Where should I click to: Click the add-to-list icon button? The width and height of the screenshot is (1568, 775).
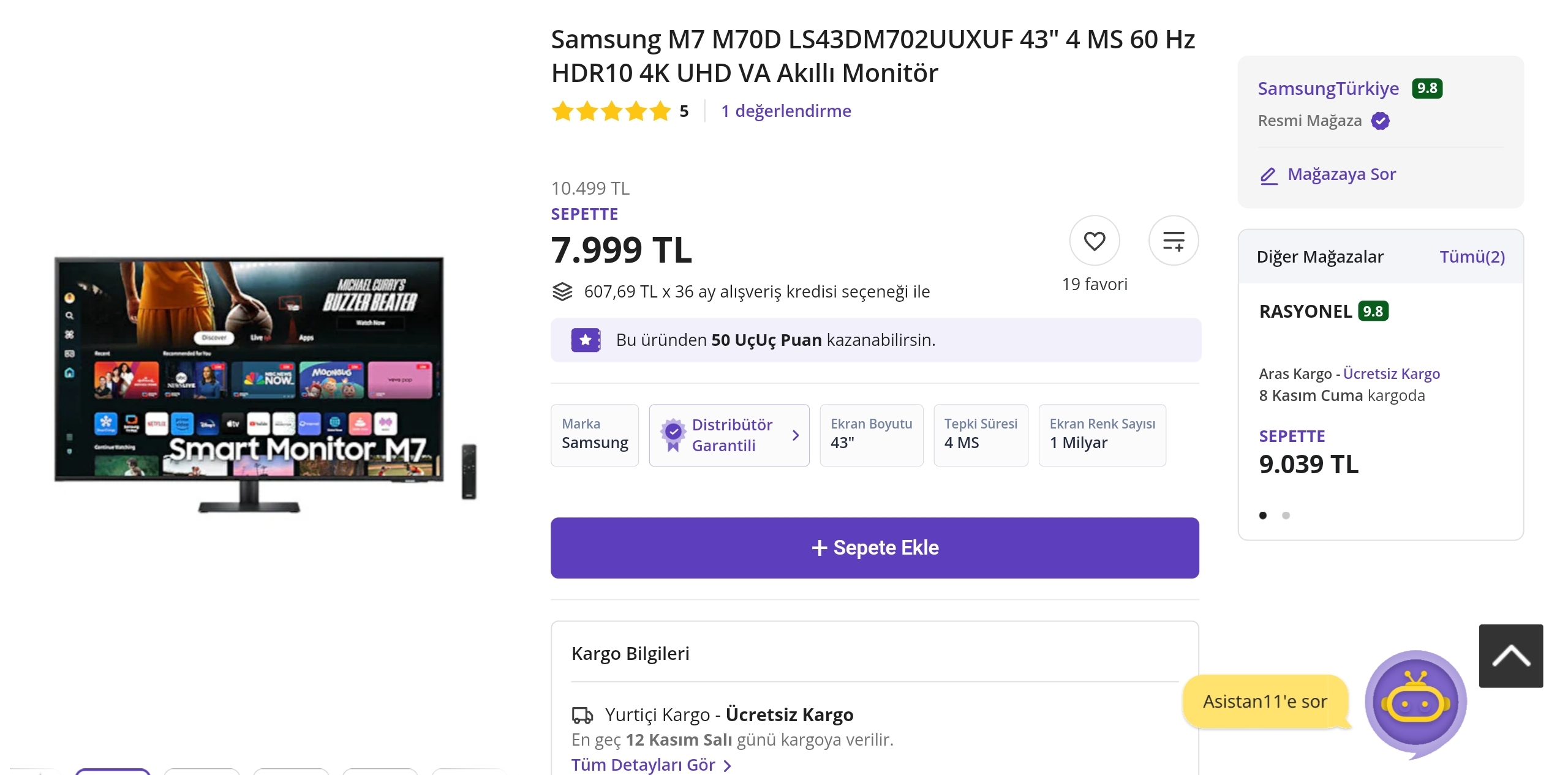(1173, 241)
